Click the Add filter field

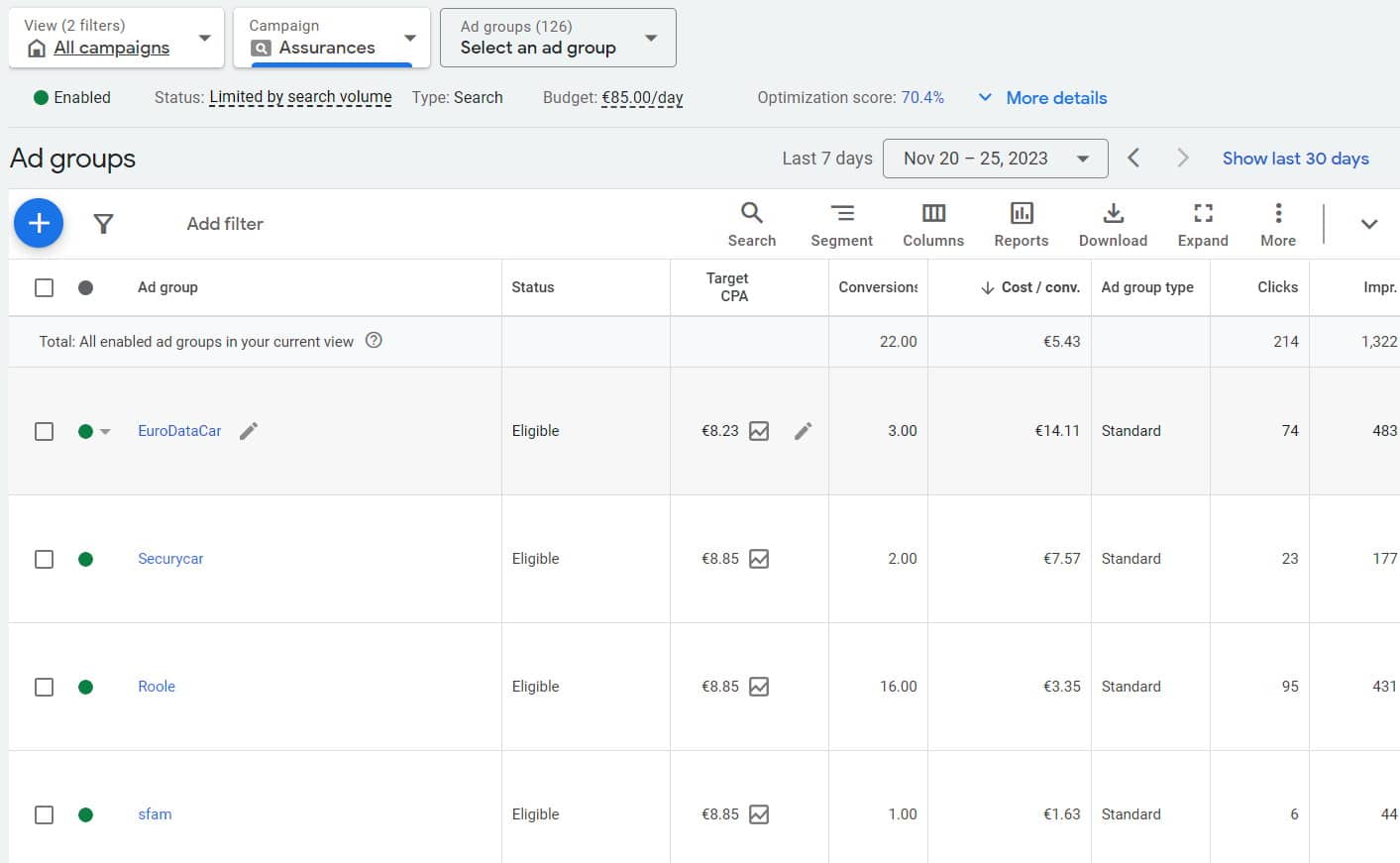pyautogui.click(x=225, y=224)
